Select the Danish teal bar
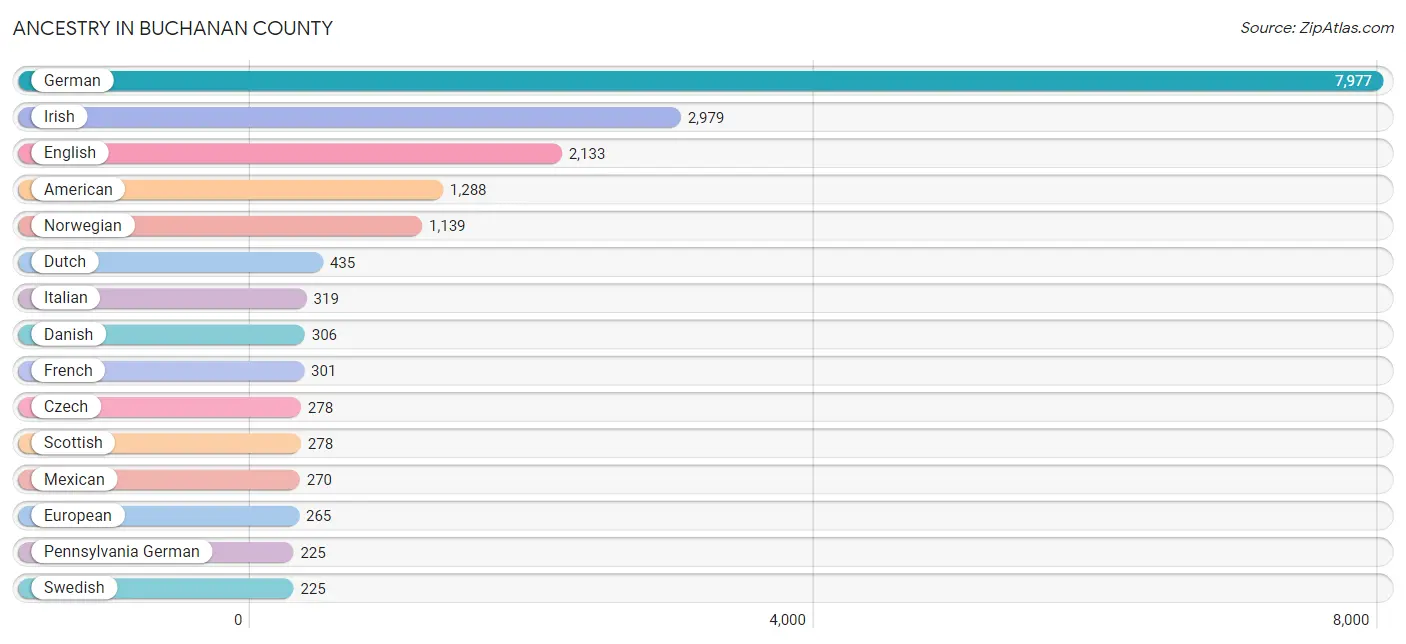1406x644 pixels. click(x=161, y=335)
